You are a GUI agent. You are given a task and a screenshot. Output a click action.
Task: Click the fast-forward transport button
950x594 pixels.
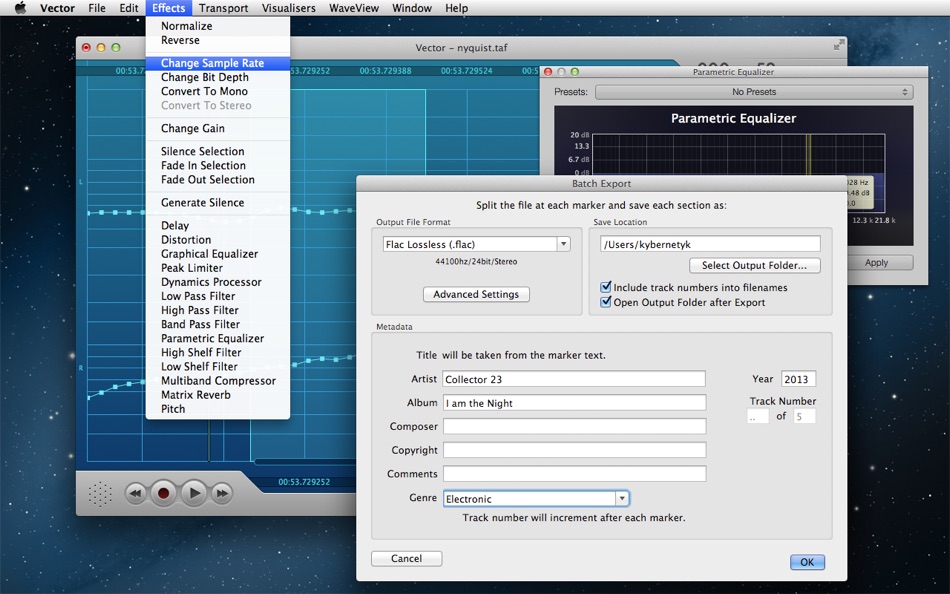tap(222, 493)
